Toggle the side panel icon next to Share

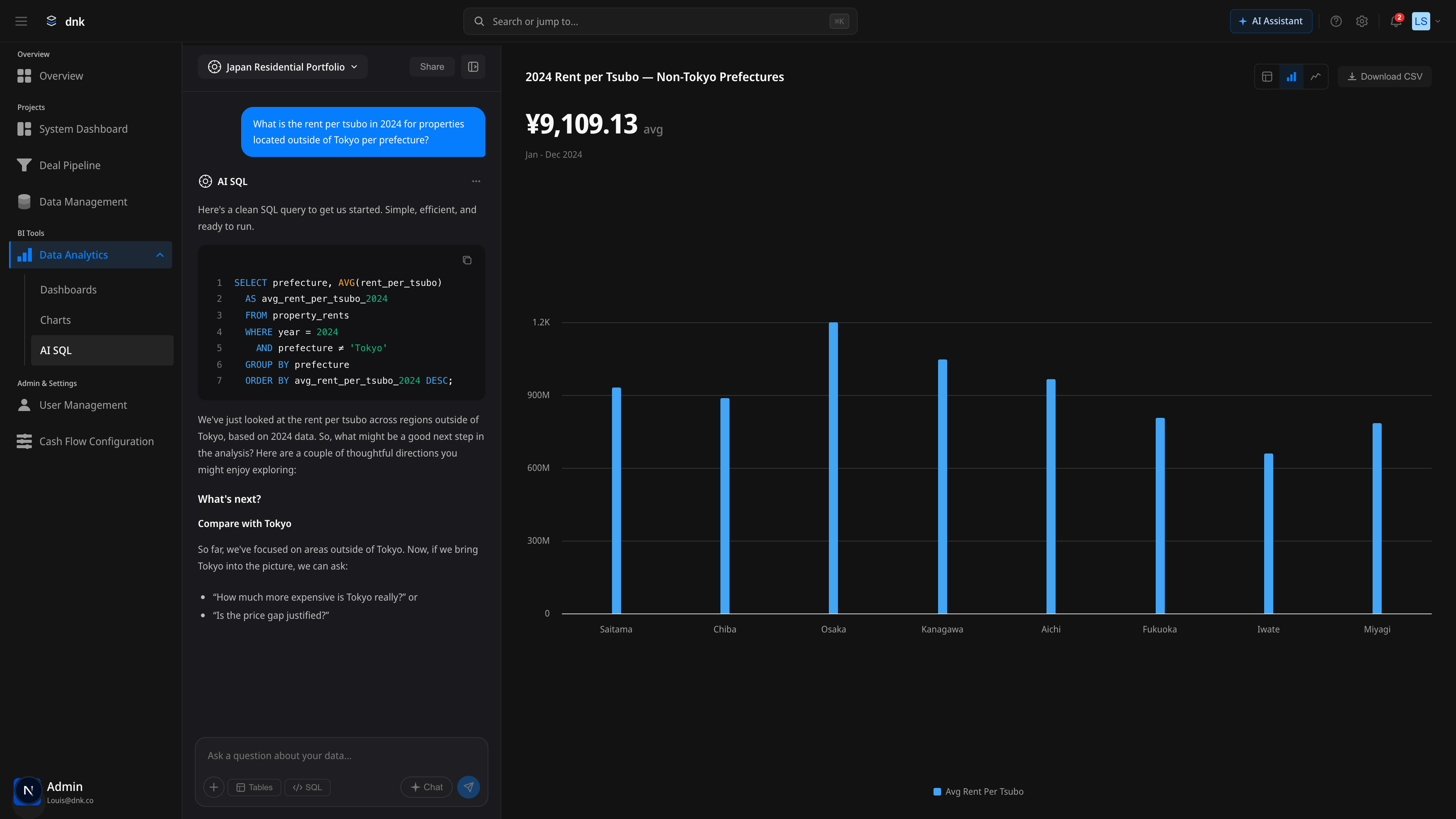472,66
